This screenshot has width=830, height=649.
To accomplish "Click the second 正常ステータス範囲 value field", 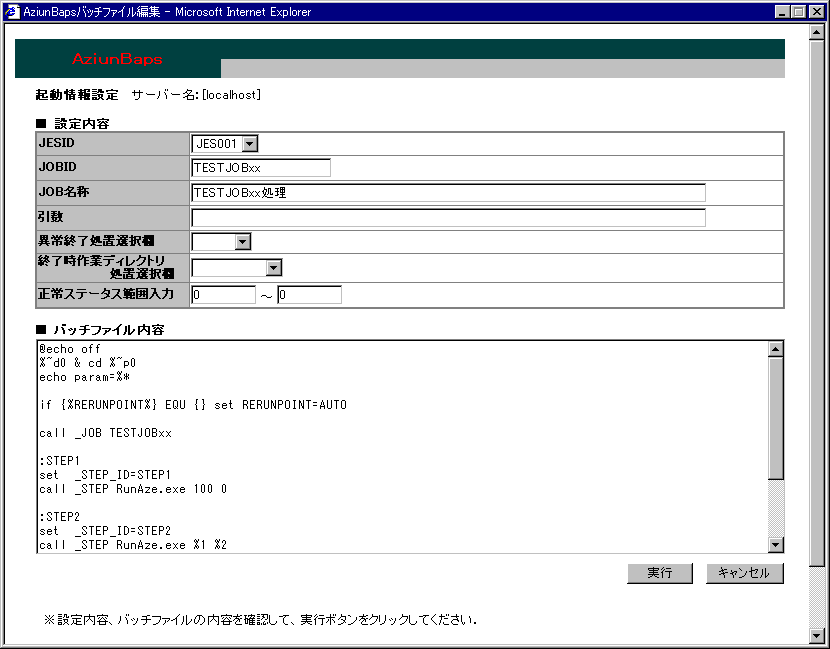I will (310, 295).
